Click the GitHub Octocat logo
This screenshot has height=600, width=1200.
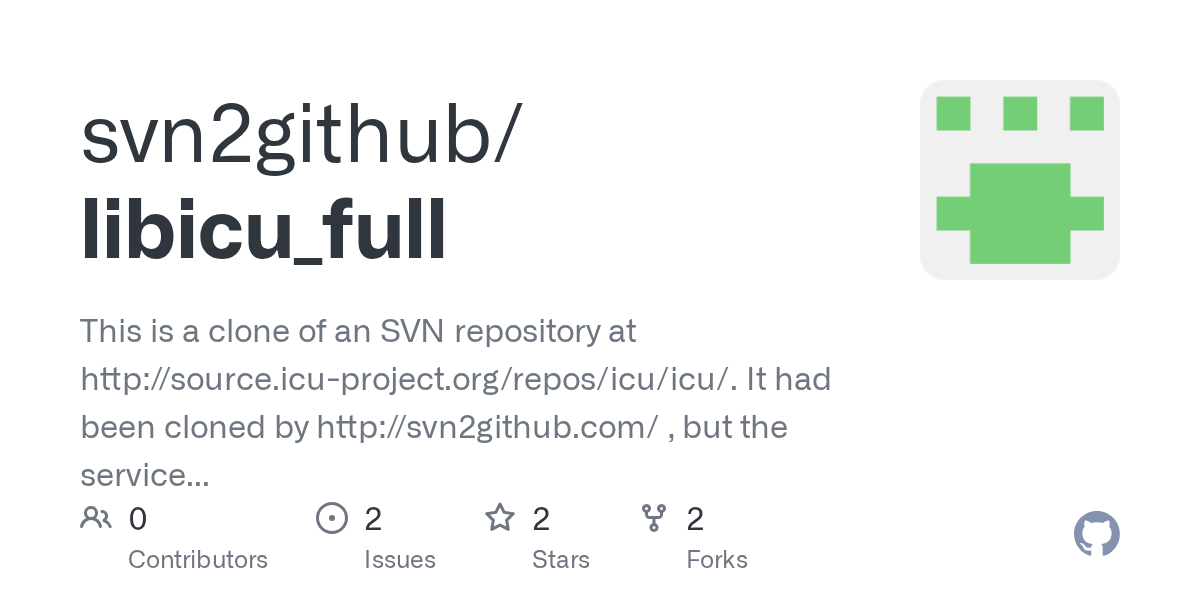pos(1096,535)
